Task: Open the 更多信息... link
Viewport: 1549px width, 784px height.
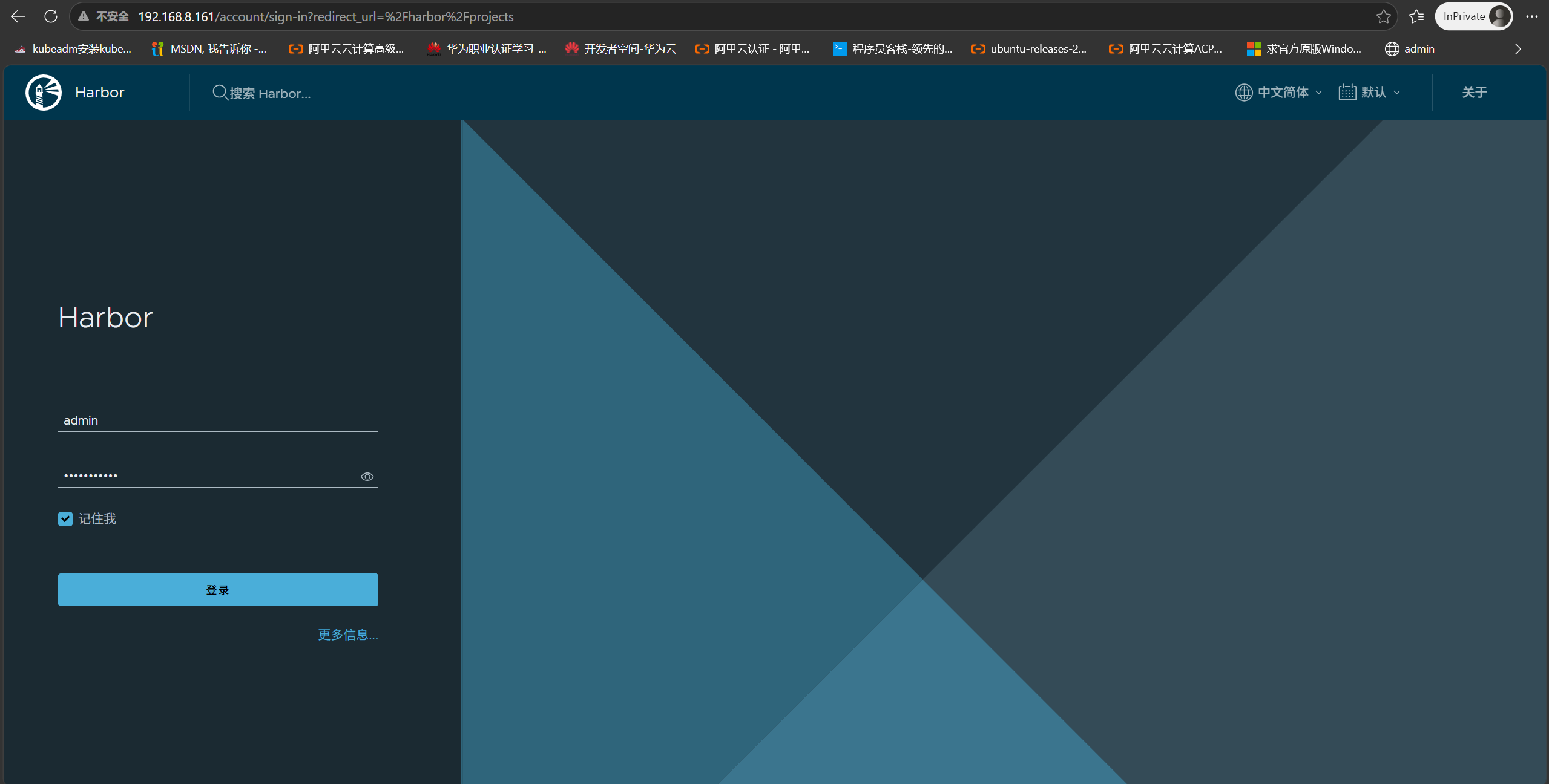Action: click(x=348, y=635)
